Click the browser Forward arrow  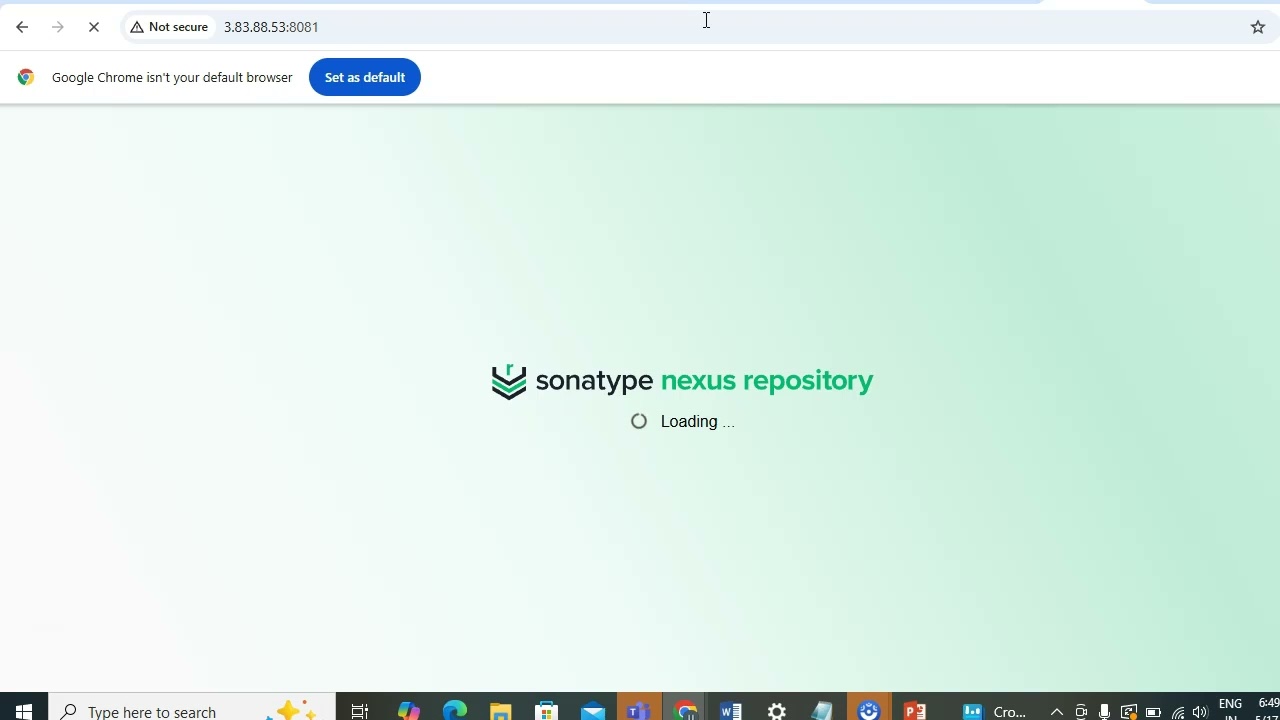58,27
